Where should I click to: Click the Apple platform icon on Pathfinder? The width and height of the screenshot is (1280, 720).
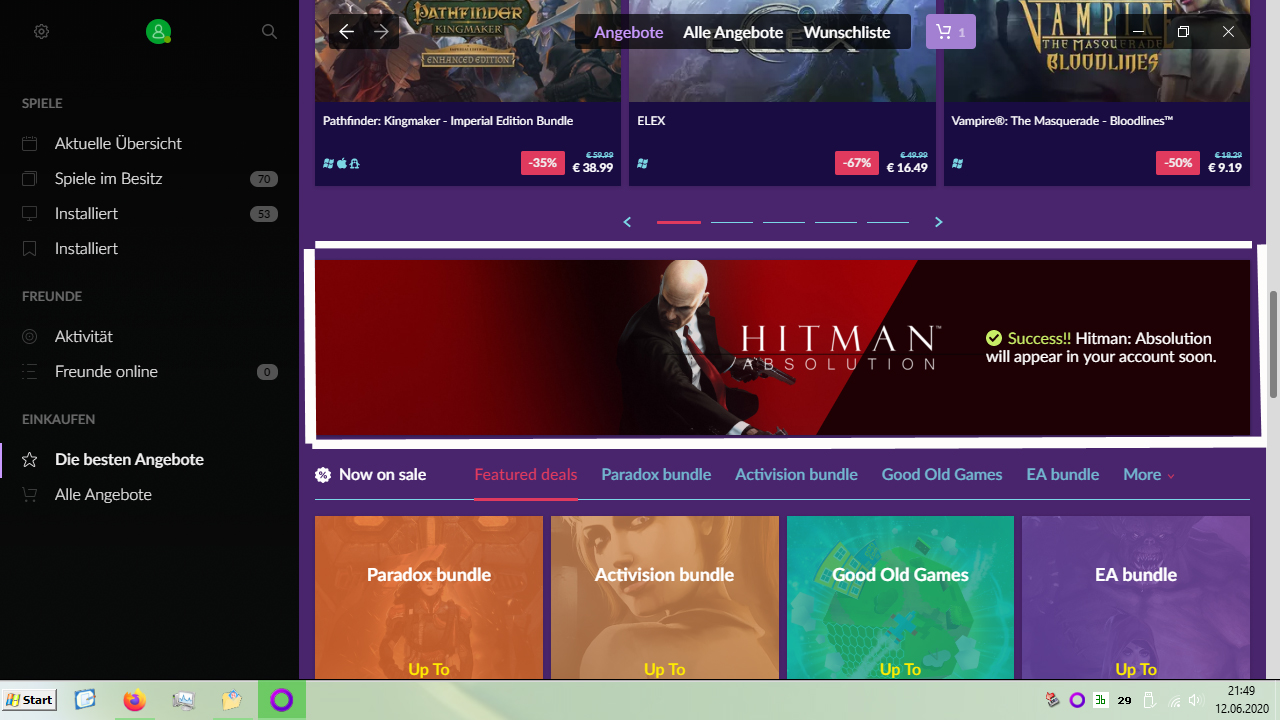(x=341, y=164)
